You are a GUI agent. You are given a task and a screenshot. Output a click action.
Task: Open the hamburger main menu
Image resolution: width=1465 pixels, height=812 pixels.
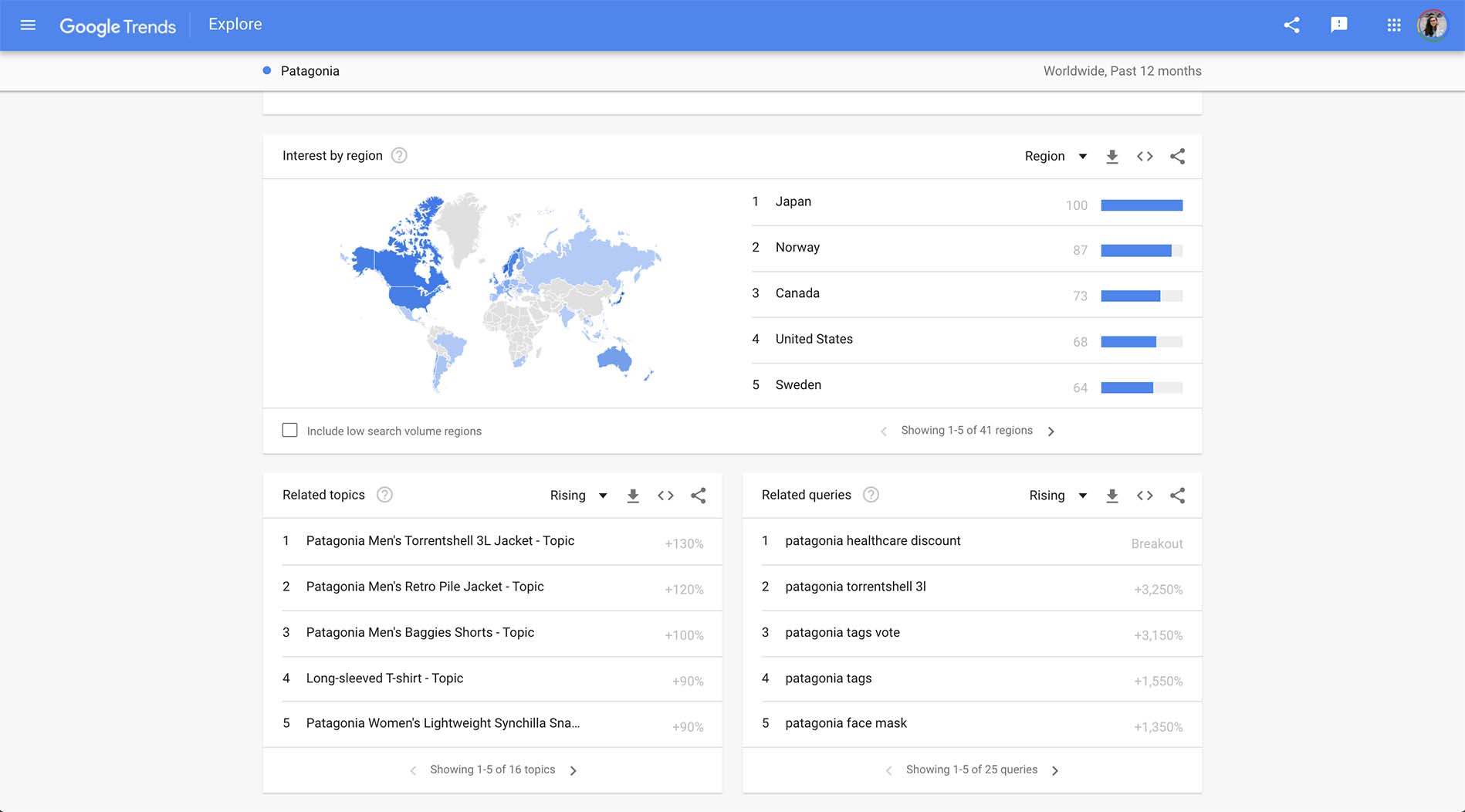coord(28,25)
